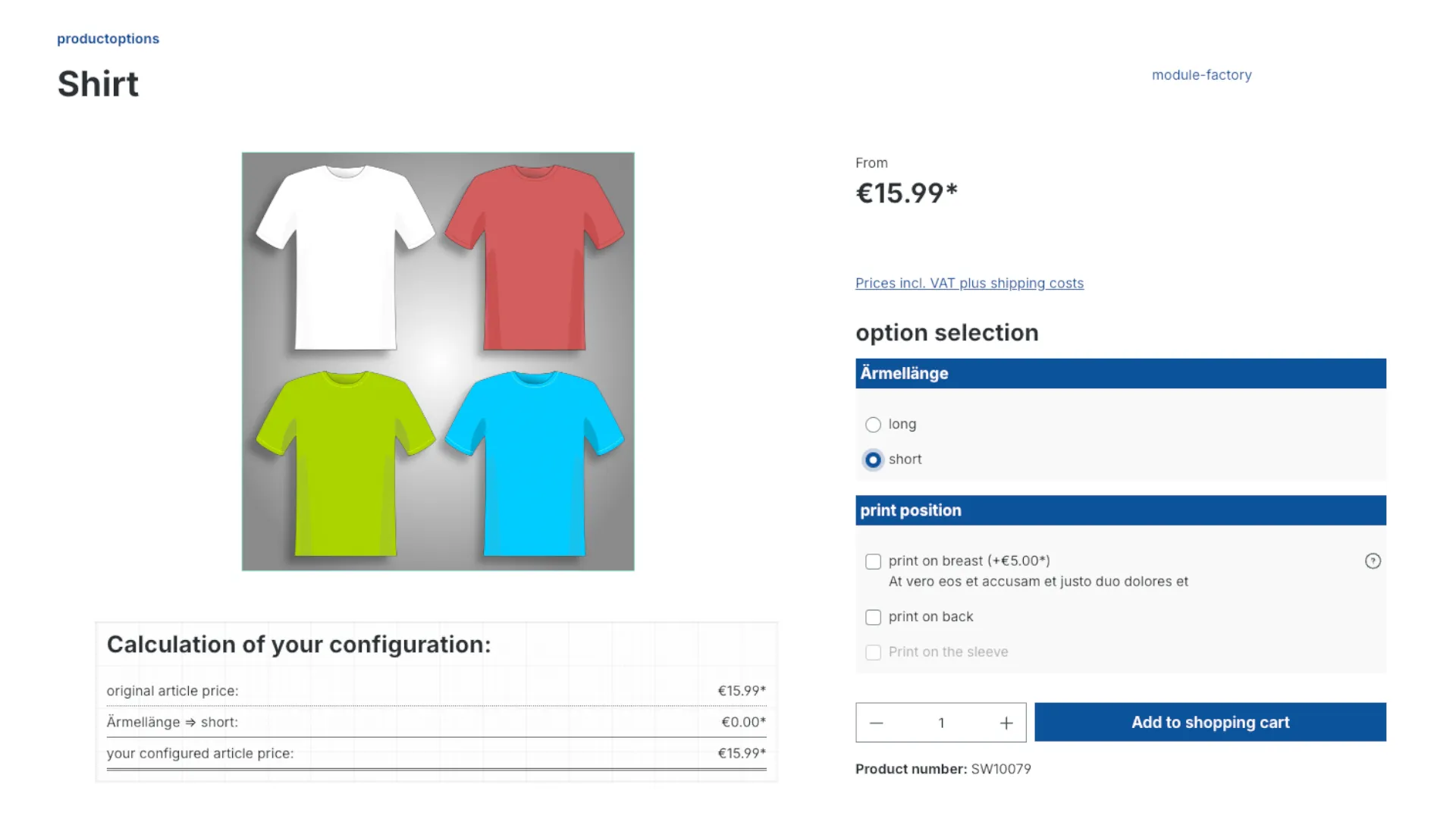Screen dimensions: 1456x819
Task: Collapse the print position option group header
Action: point(1120,510)
